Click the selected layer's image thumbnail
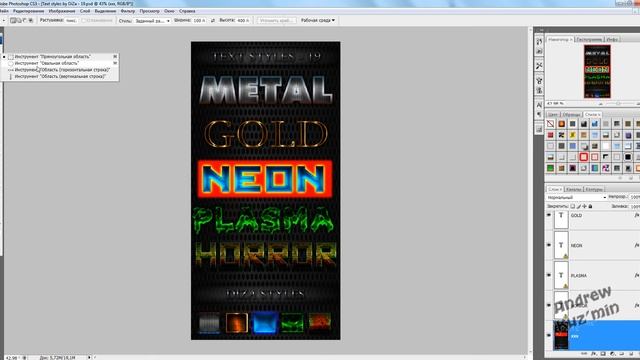 (561, 336)
